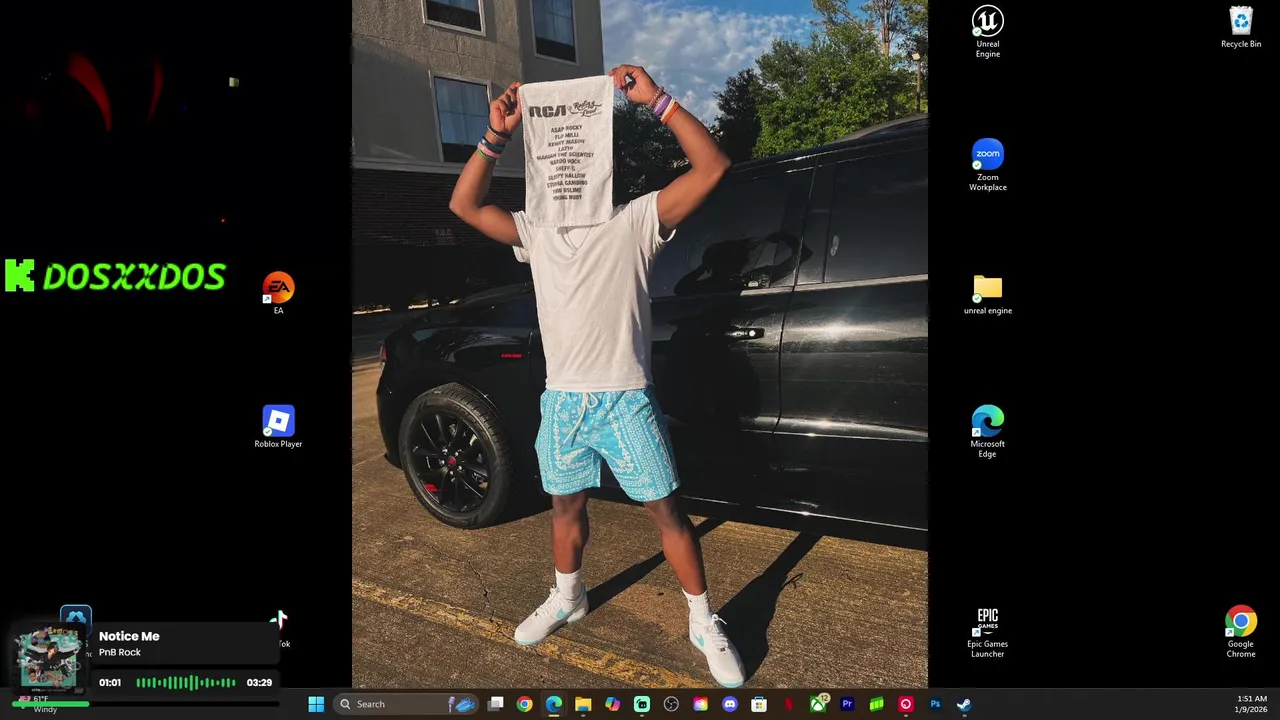Open Microsoft Copilot from the taskbar
Image resolution: width=1280 pixels, height=720 pixels.
[612, 704]
